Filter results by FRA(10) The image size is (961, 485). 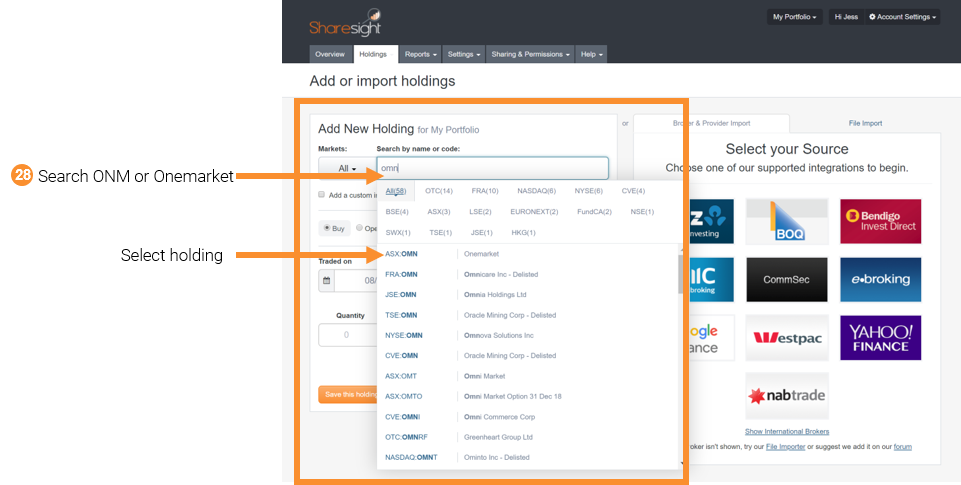tap(485, 191)
